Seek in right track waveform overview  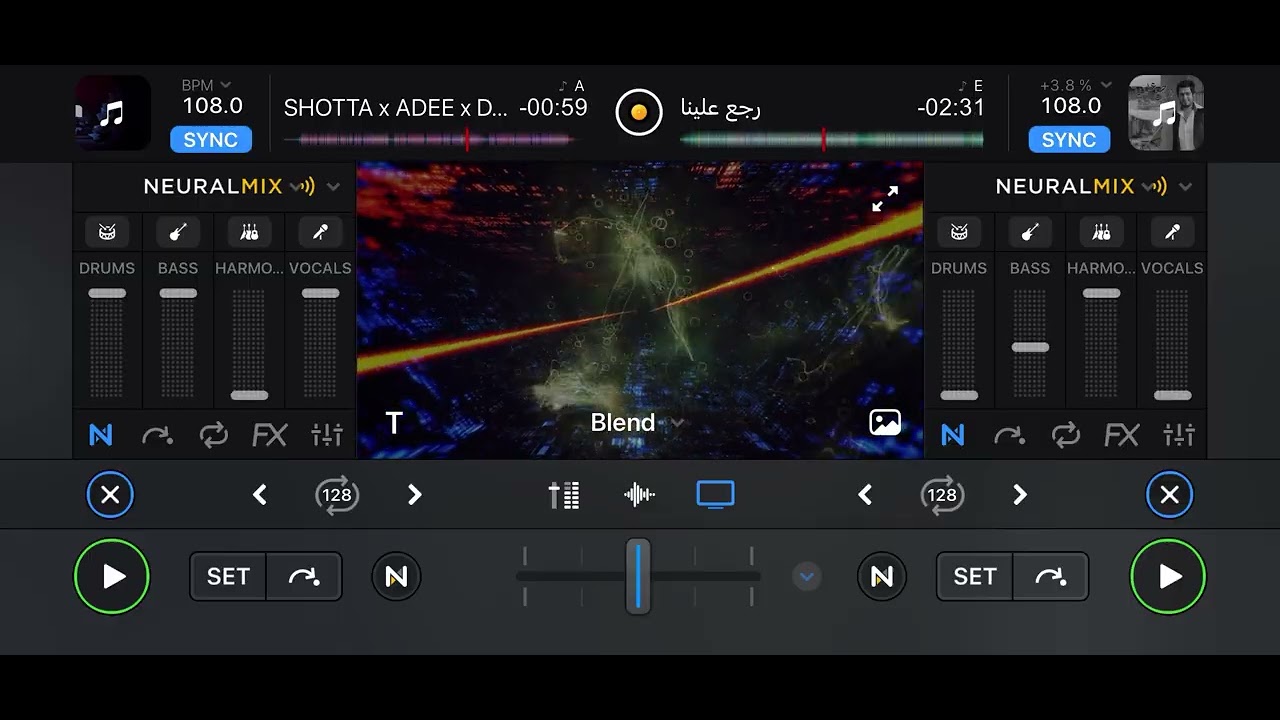pyautogui.click(x=831, y=140)
